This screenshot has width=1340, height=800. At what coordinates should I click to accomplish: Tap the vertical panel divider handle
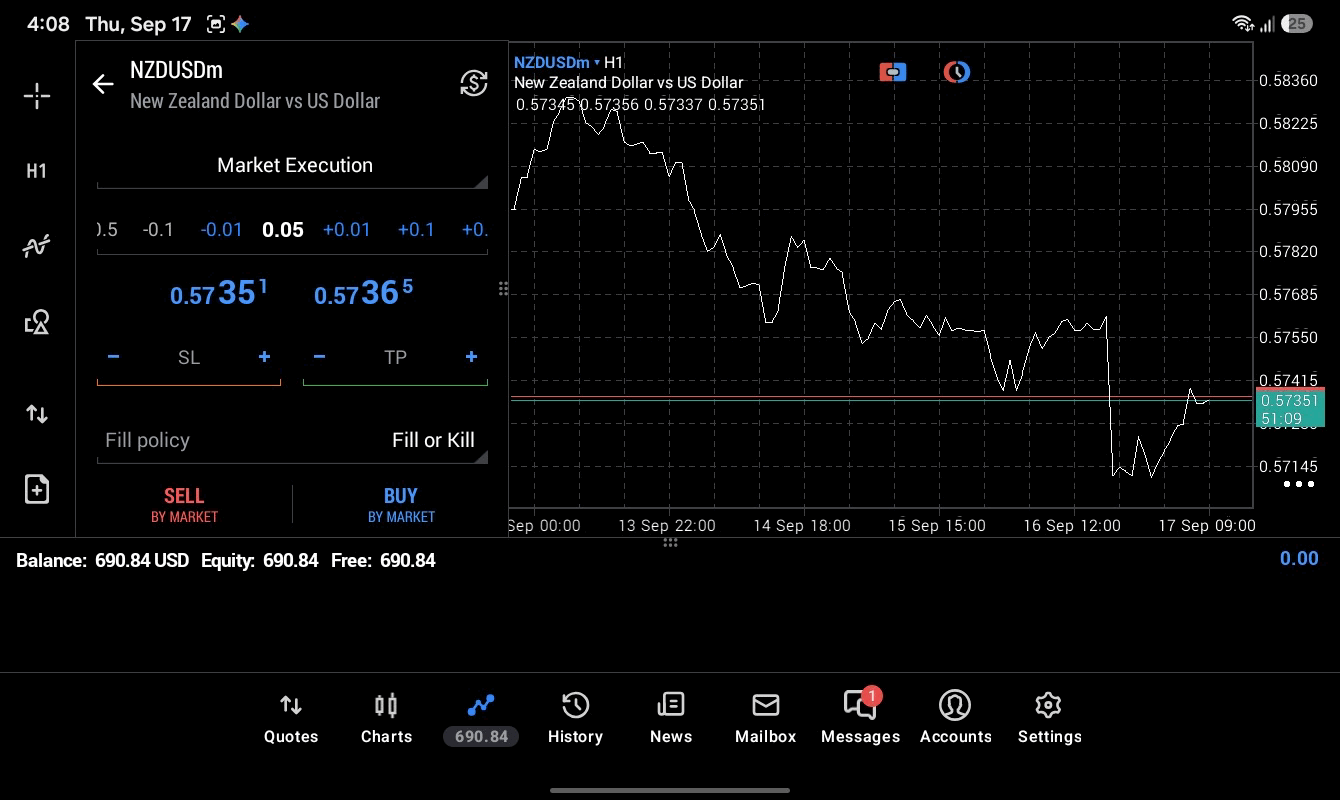coord(503,289)
